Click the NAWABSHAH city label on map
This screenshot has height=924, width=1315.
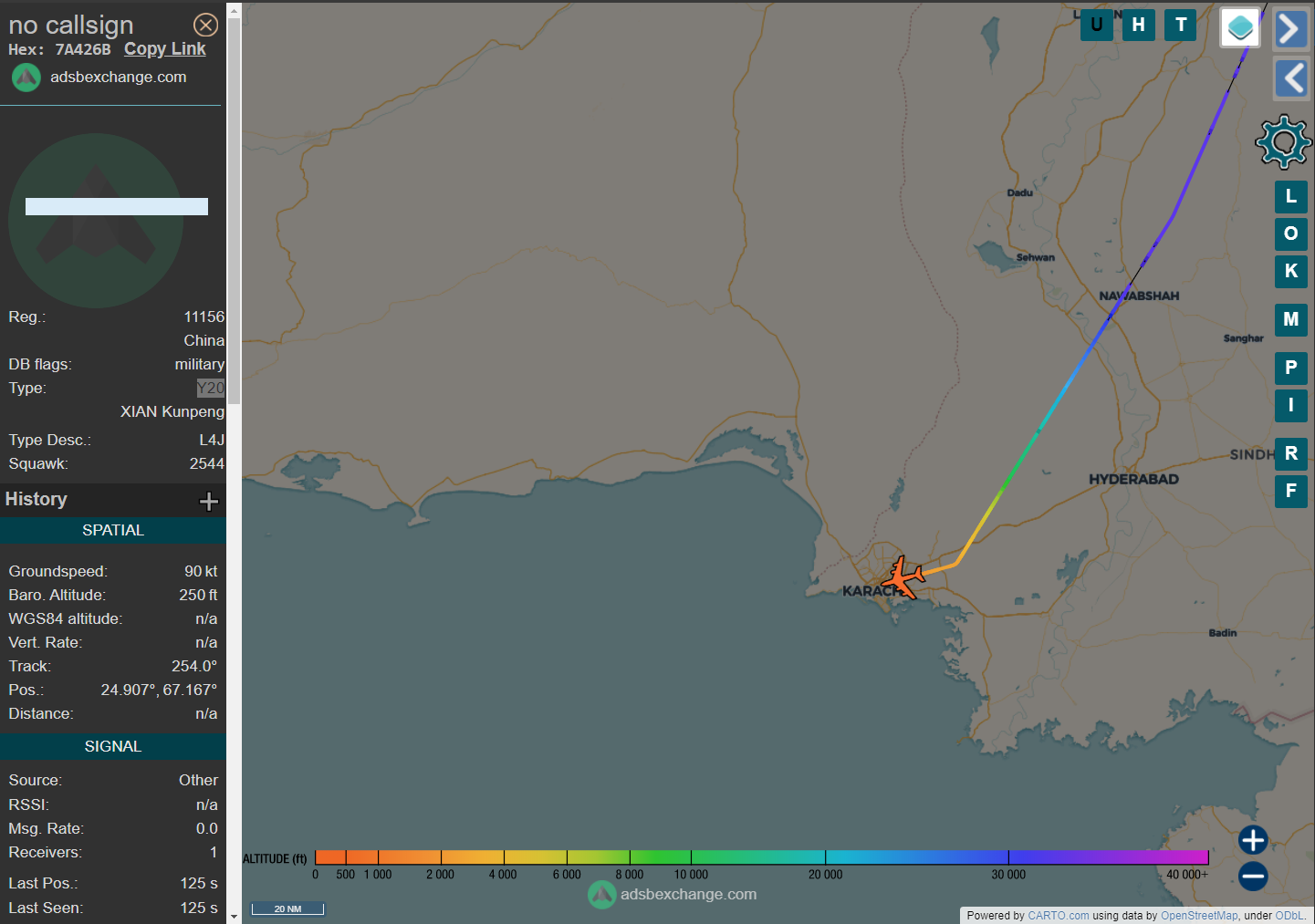tap(1139, 296)
